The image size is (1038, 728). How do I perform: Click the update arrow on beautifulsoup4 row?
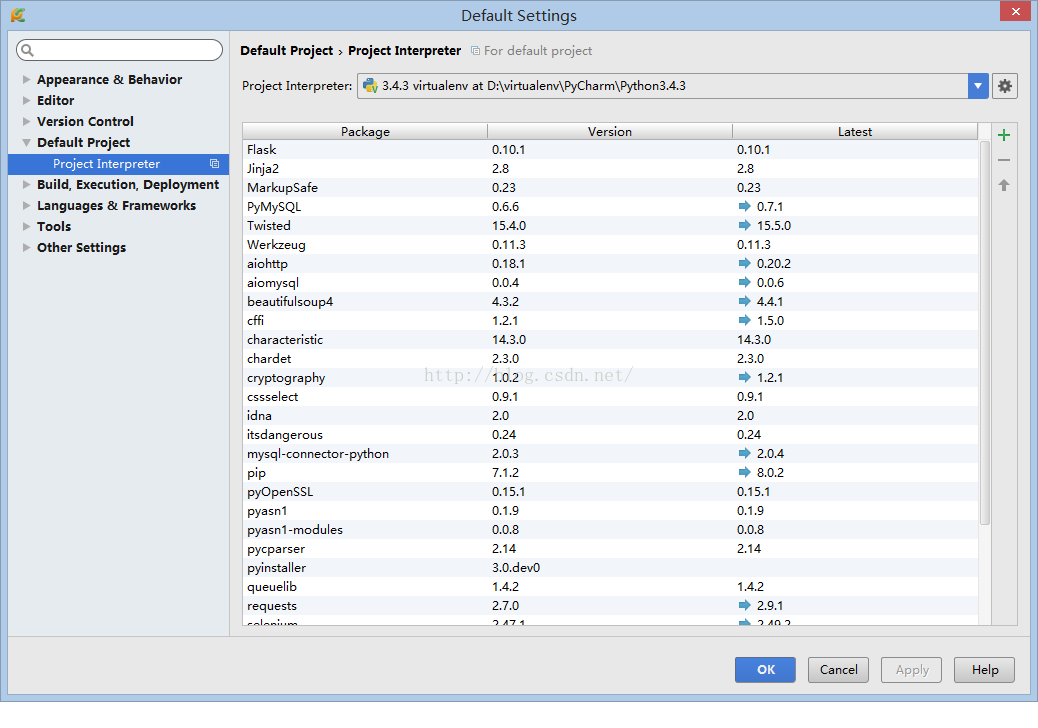pyautogui.click(x=744, y=301)
